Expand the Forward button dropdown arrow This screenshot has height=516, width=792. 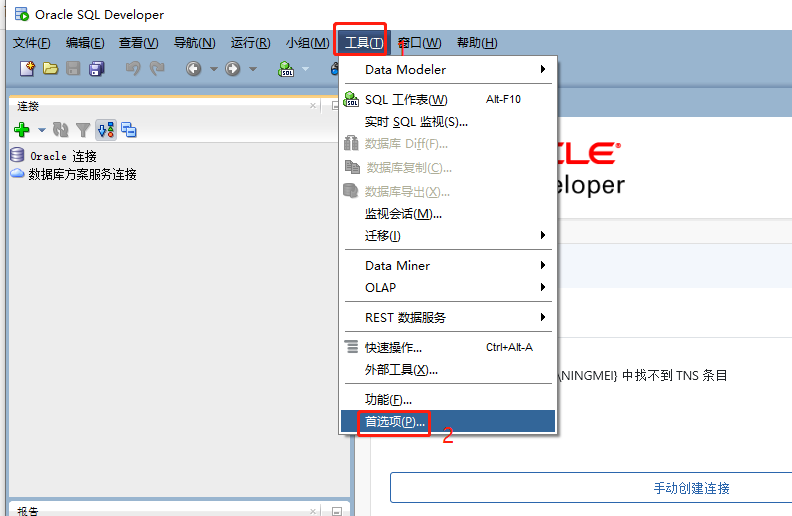(x=253, y=69)
